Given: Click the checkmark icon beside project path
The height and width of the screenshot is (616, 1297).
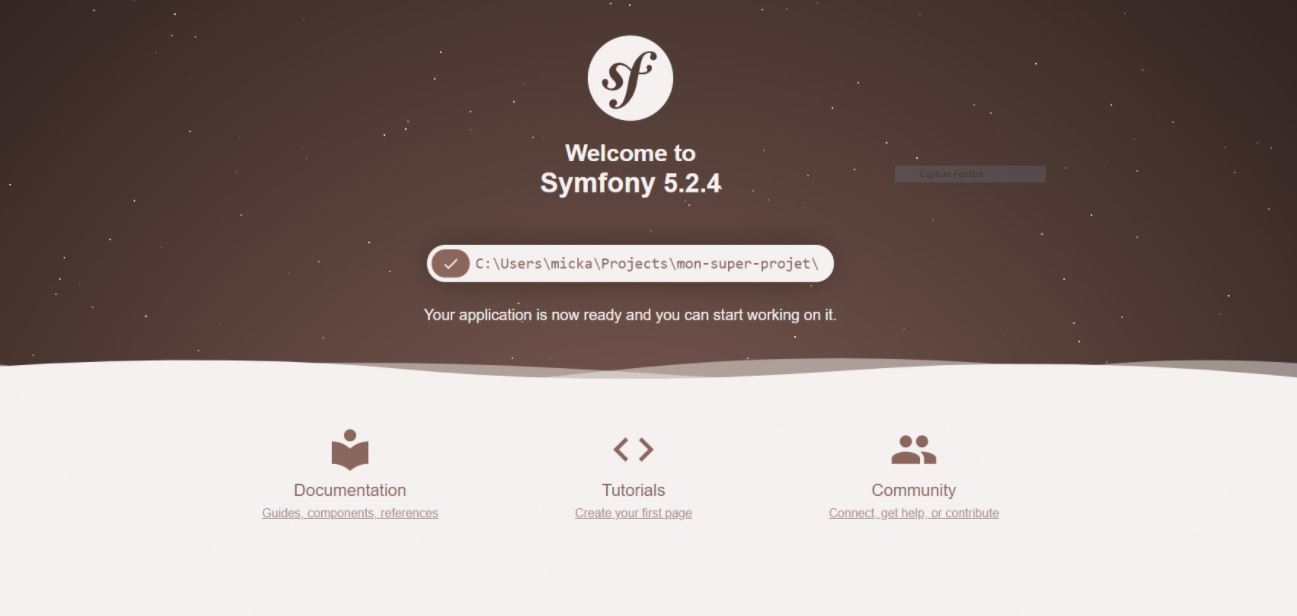Looking at the screenshot, I should 451,264.
